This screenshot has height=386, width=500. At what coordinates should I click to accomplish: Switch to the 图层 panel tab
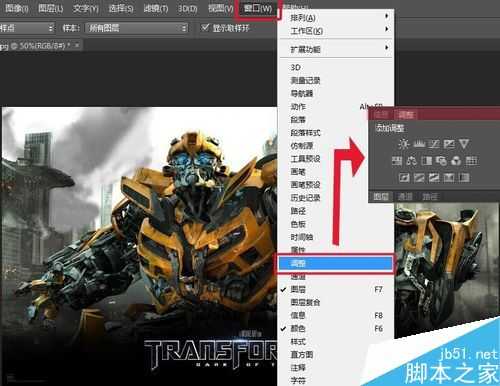(x=381, y=197)
